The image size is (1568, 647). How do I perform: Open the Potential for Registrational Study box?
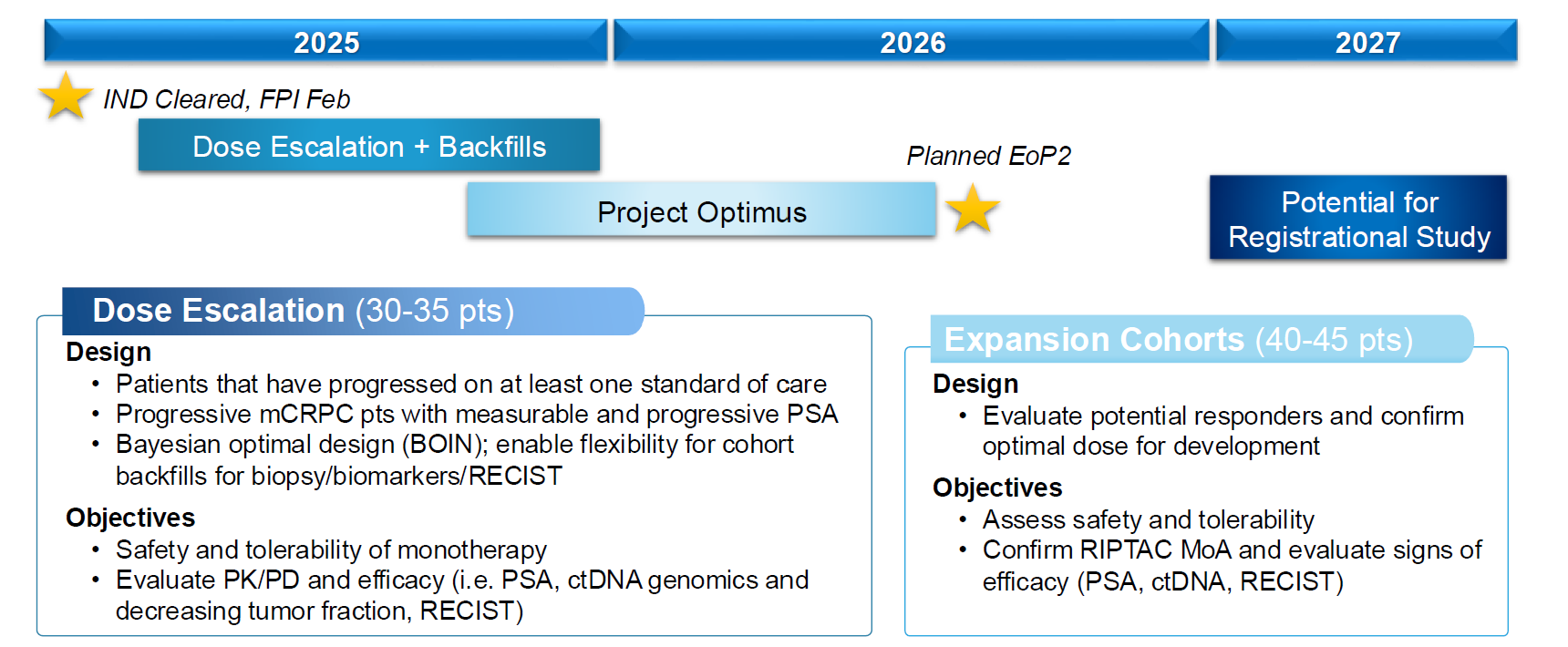[1358, 219]
